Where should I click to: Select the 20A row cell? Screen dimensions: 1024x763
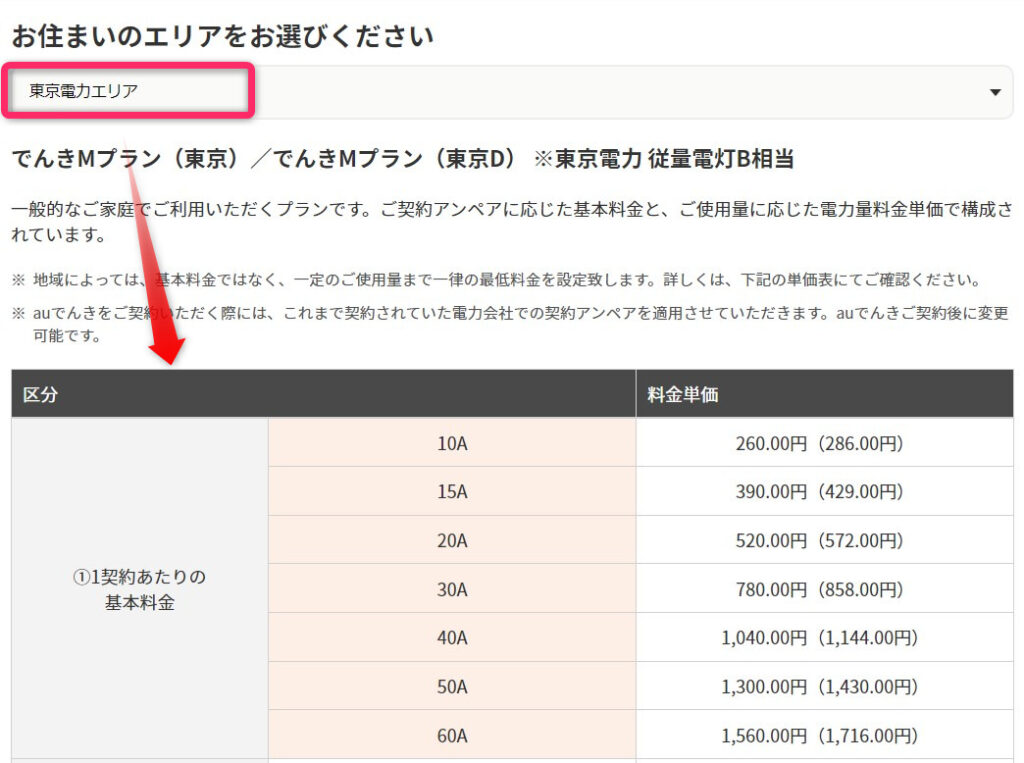tap(452, 540)
